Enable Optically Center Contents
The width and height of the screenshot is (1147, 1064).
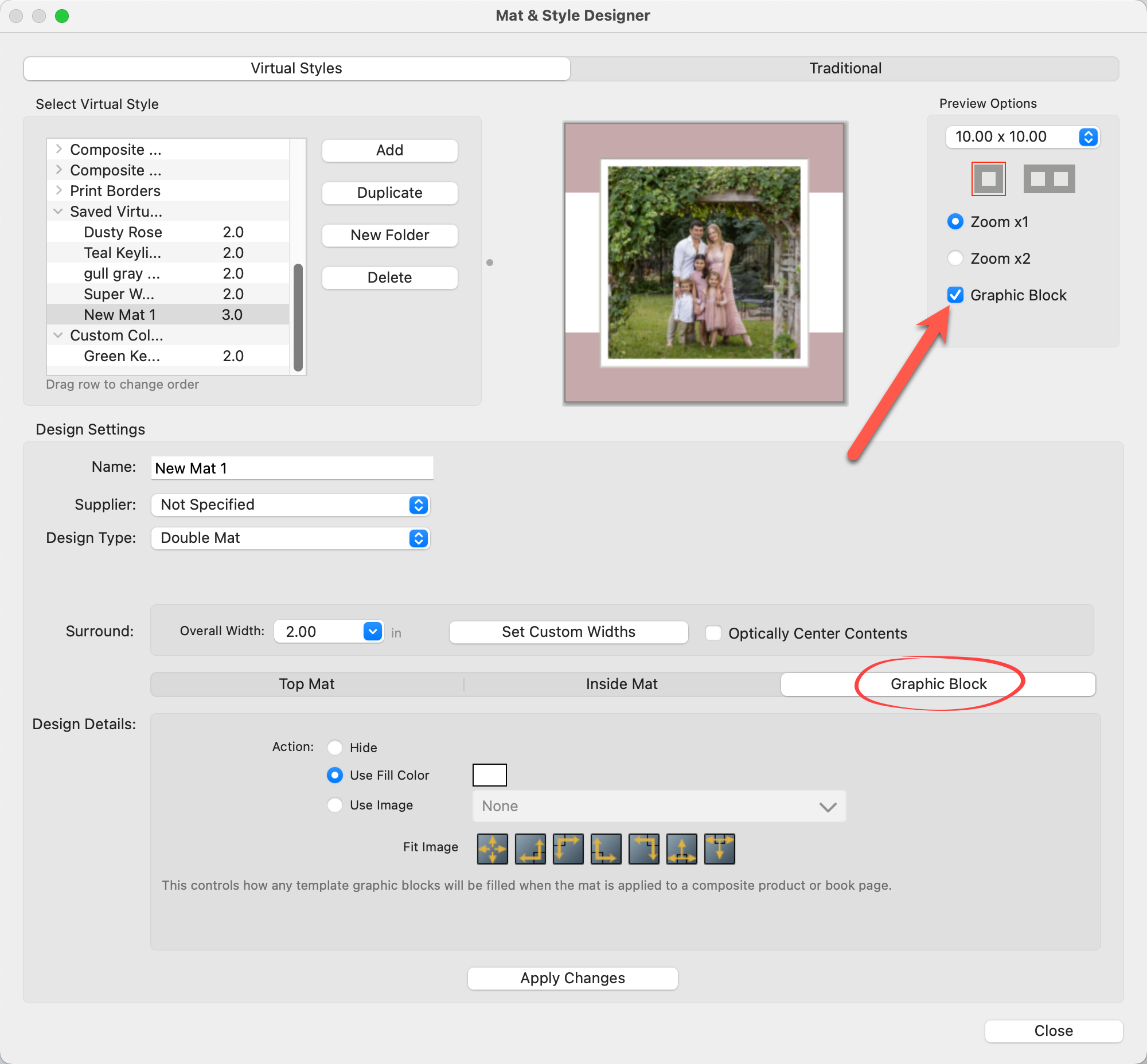713,633
